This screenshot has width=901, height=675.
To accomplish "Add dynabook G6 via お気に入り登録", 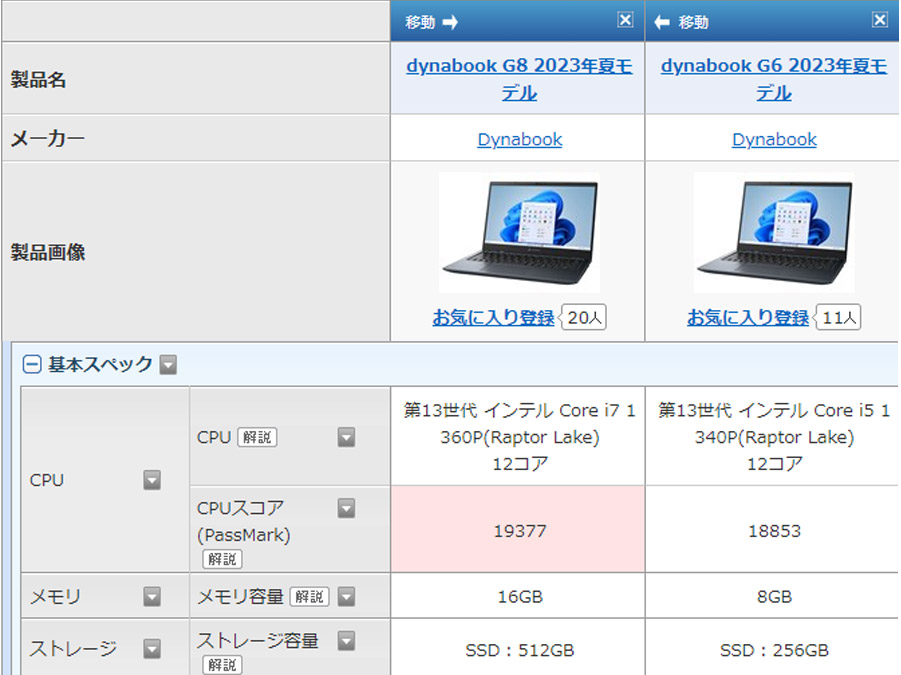I will [x=748, y=317].
